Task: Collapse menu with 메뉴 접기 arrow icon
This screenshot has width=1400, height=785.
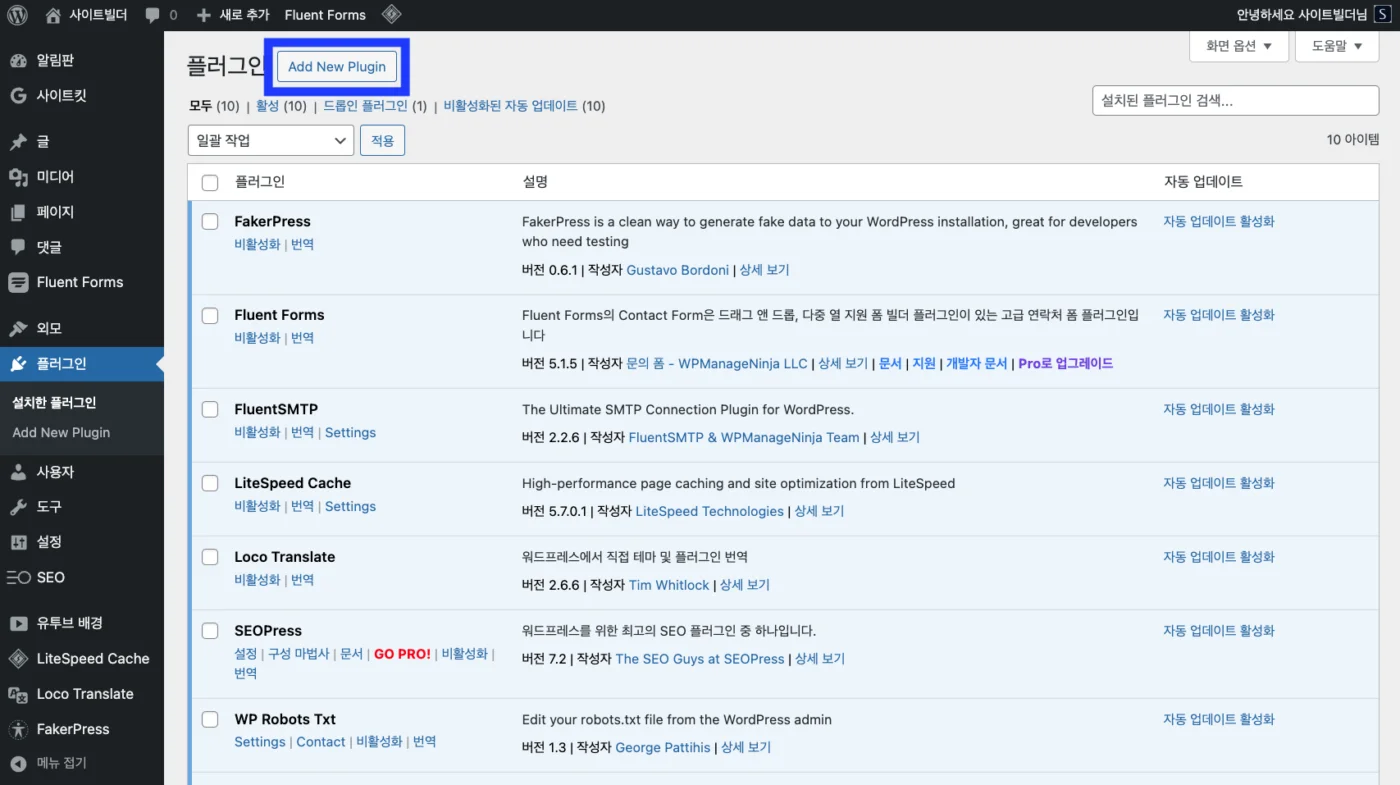Action: pos(18,763)
